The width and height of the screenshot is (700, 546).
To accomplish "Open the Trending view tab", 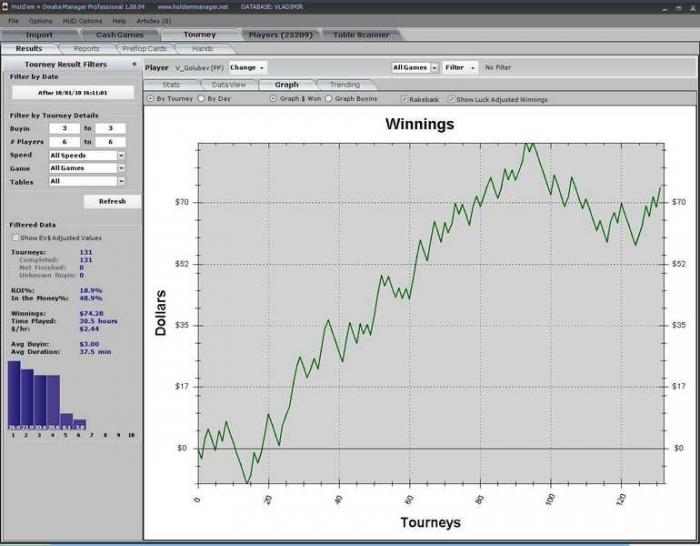I will (x=345, y=85).
